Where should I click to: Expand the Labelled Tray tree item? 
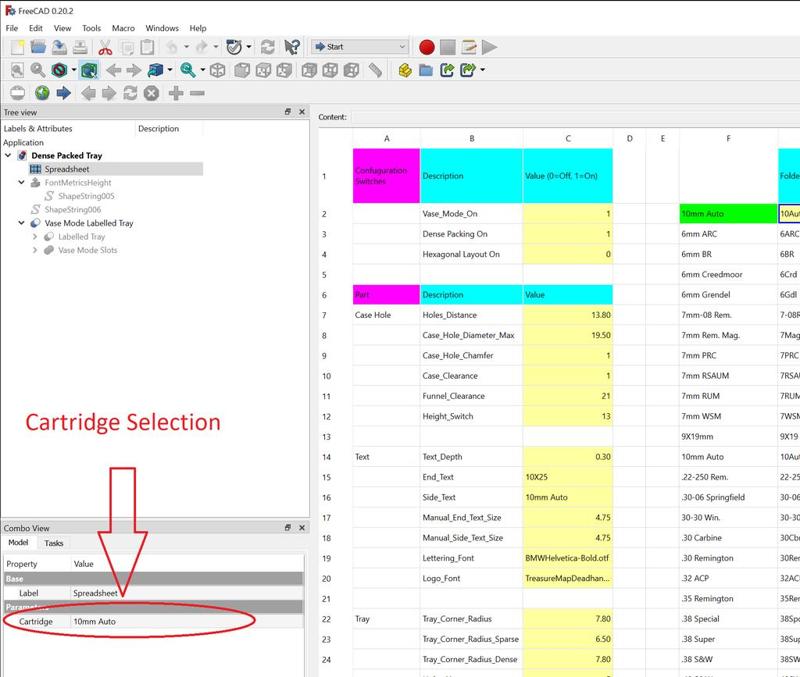pos(36,237)
